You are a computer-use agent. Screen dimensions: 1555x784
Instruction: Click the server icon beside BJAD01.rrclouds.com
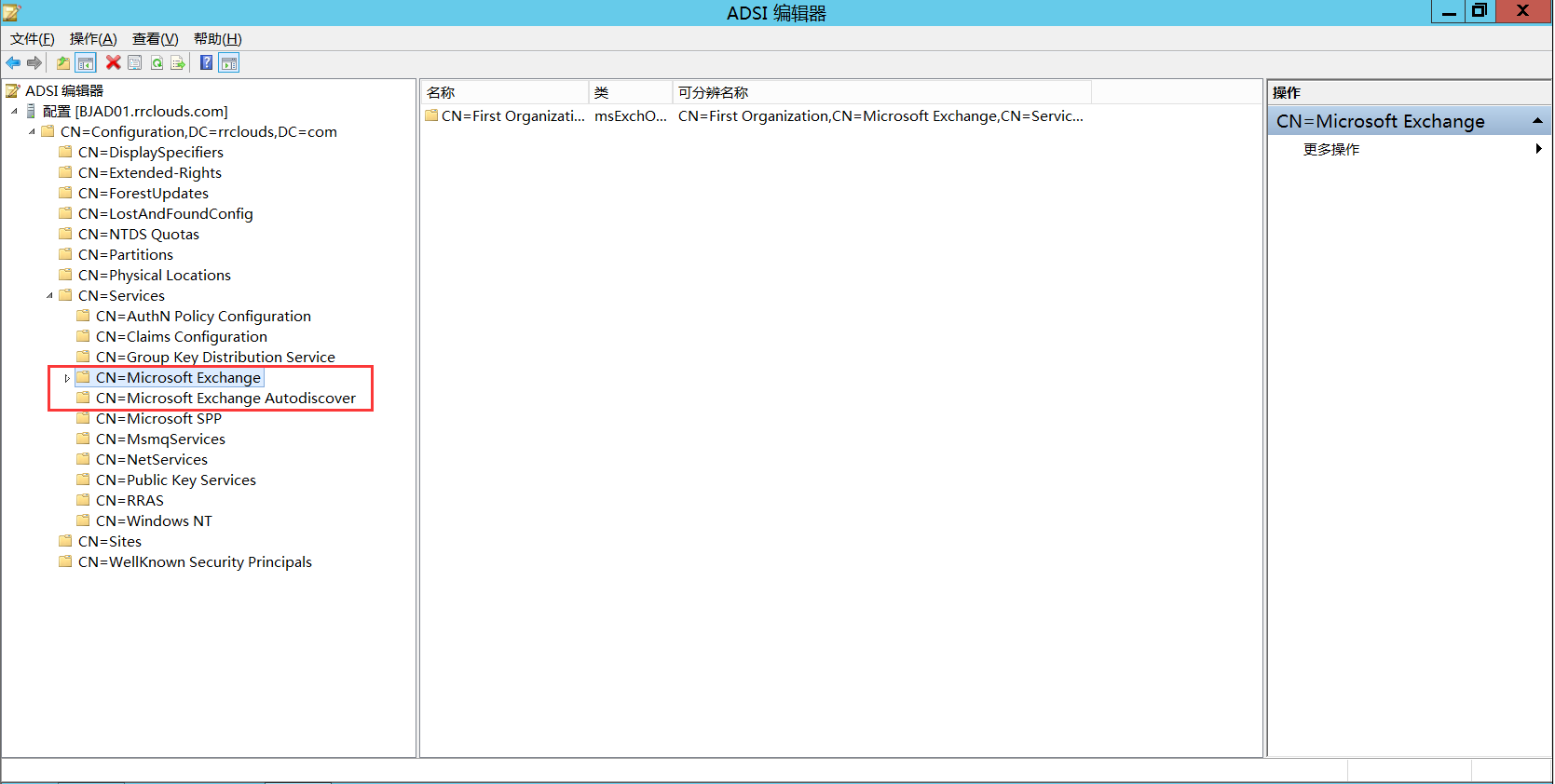31,111
